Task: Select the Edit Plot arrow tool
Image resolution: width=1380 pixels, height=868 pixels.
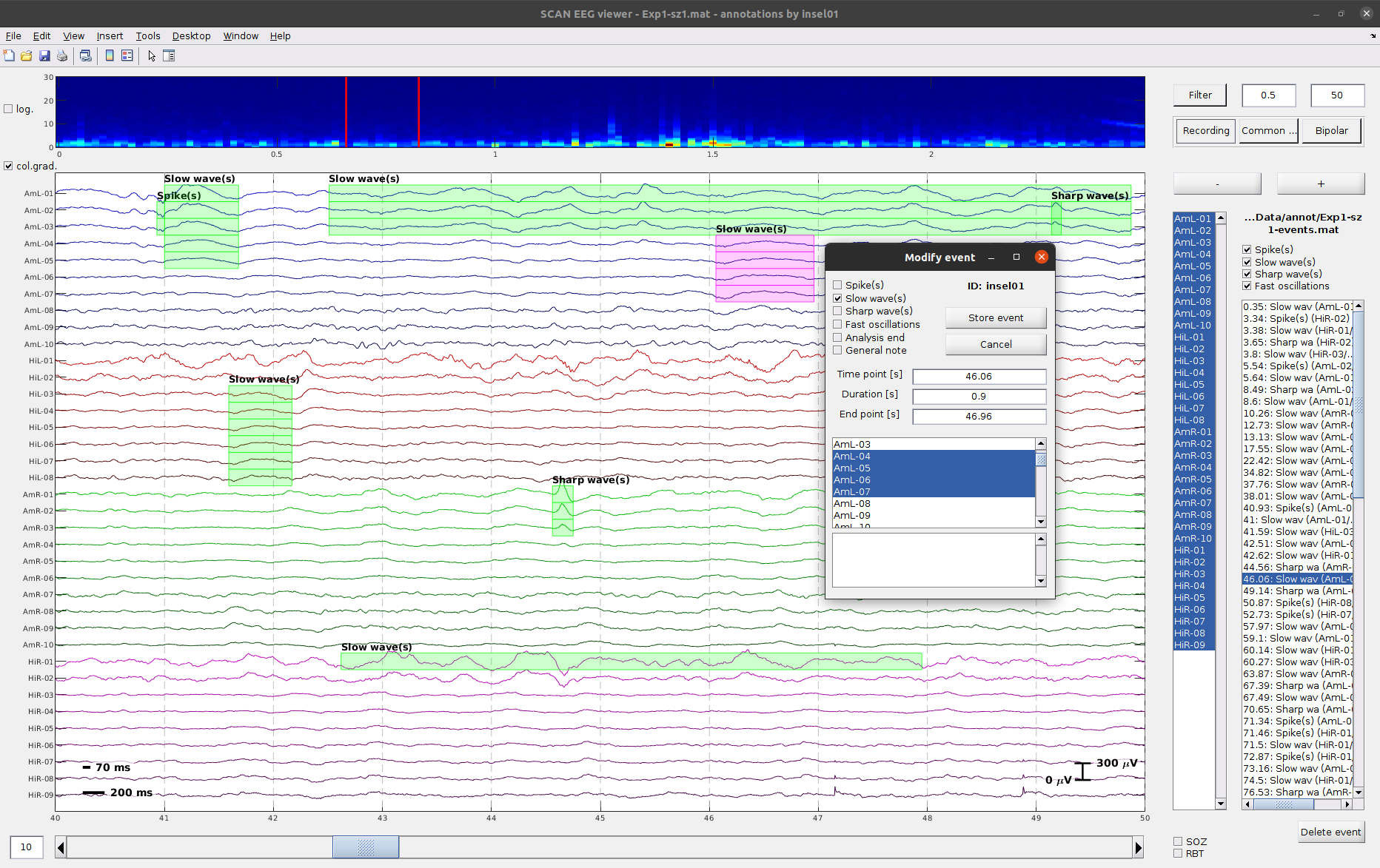Action: coord(152,55)
